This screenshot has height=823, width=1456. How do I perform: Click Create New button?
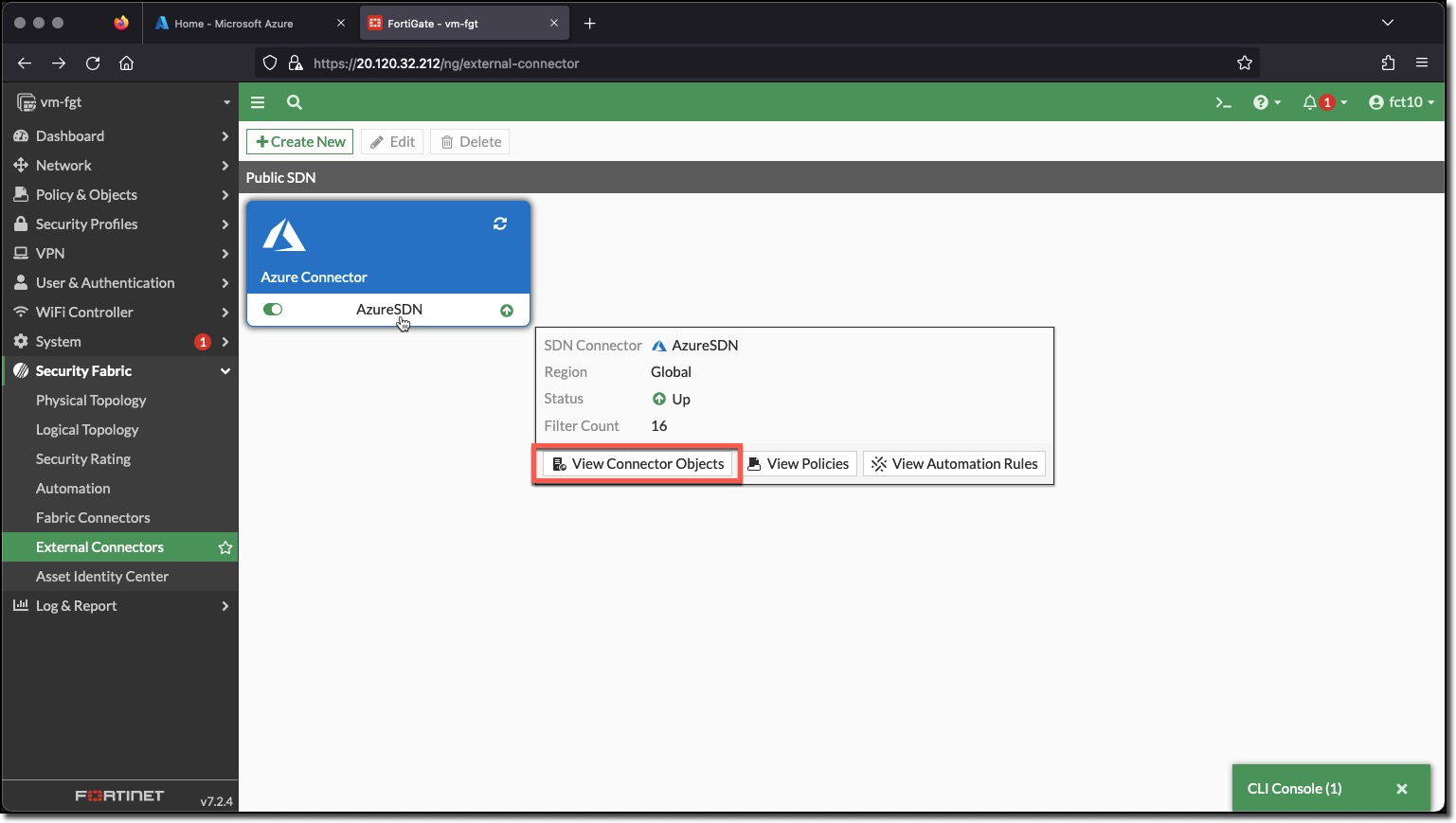pos(299,142)
